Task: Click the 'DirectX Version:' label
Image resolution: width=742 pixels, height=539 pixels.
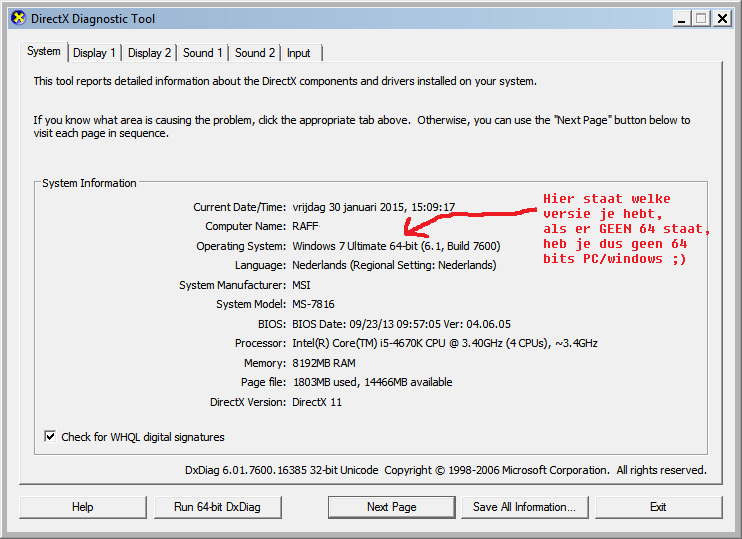Action: [248, 402]
